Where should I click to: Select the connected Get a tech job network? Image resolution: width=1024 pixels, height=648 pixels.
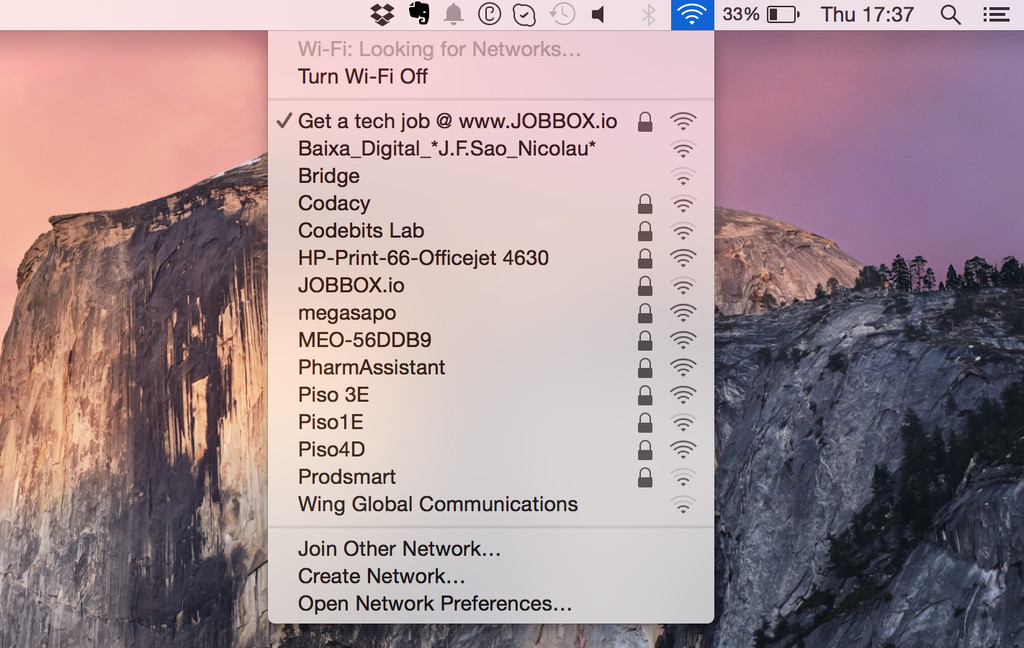pos(490,122)
